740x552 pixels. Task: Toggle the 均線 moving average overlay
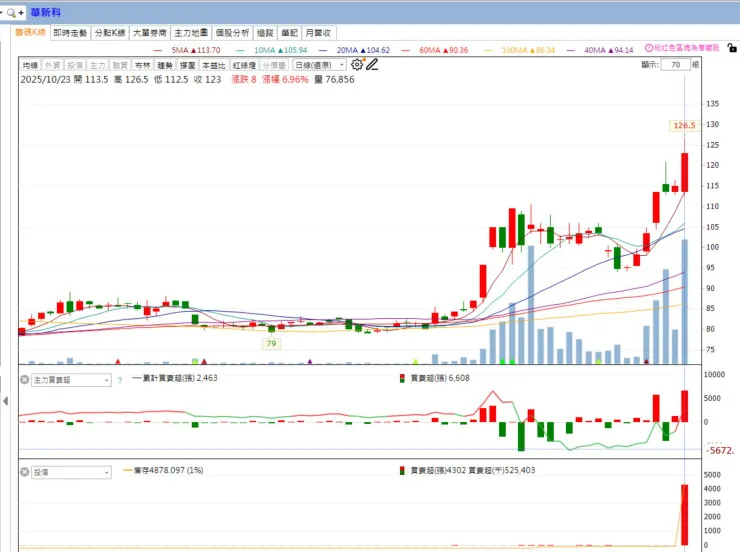[x=30, y=65]
